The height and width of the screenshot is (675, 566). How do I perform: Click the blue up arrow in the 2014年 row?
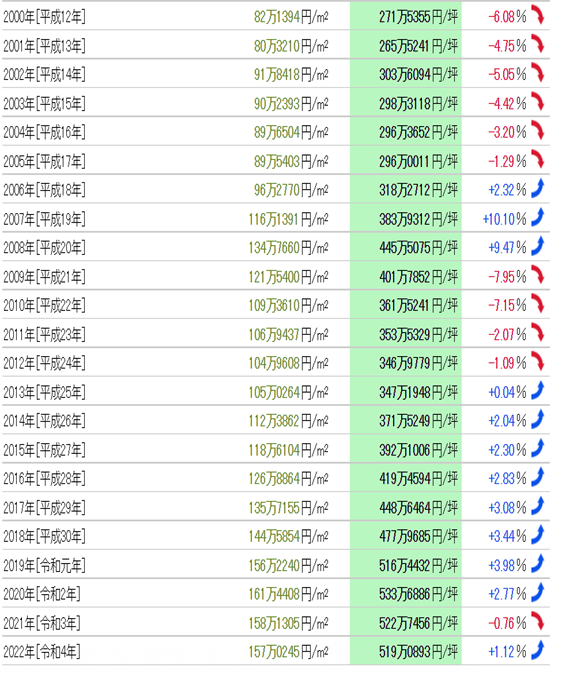pyautogui.click(x=537, y=419)
